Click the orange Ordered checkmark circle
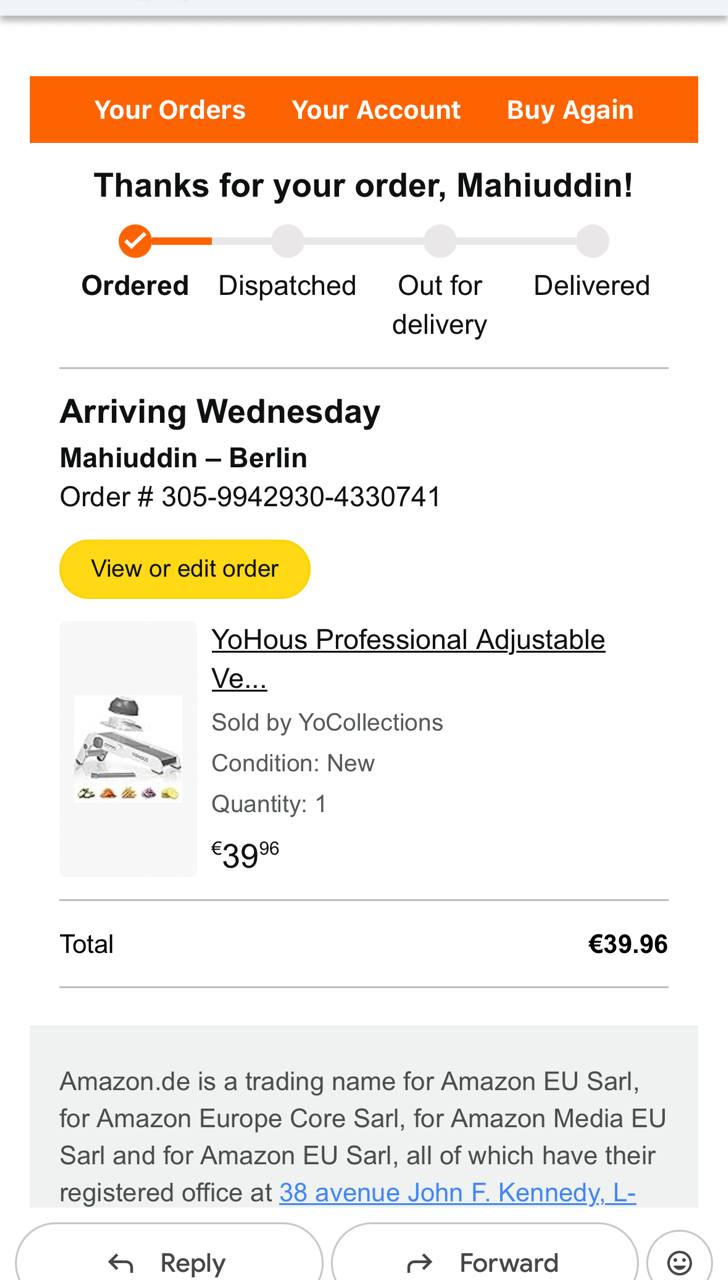728x1280 pixels. click(135, 241)
